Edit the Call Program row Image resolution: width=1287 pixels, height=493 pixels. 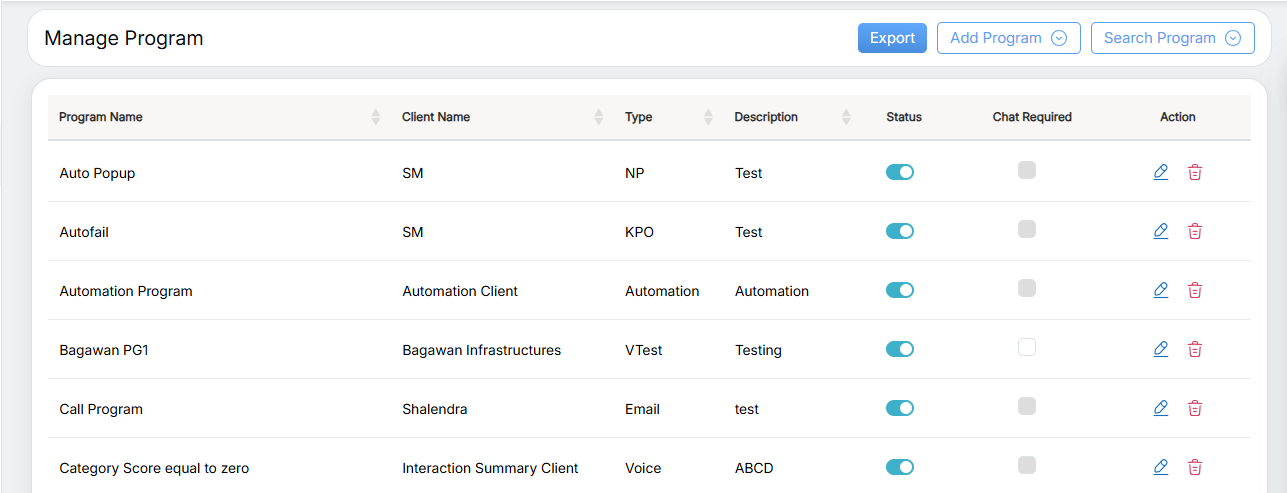pyautogui.click(x=1160, y=408)
